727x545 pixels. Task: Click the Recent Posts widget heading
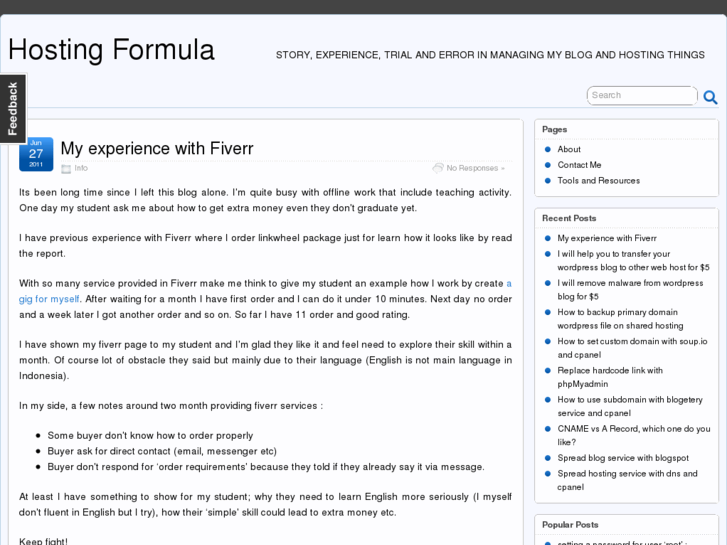(569, 218)
